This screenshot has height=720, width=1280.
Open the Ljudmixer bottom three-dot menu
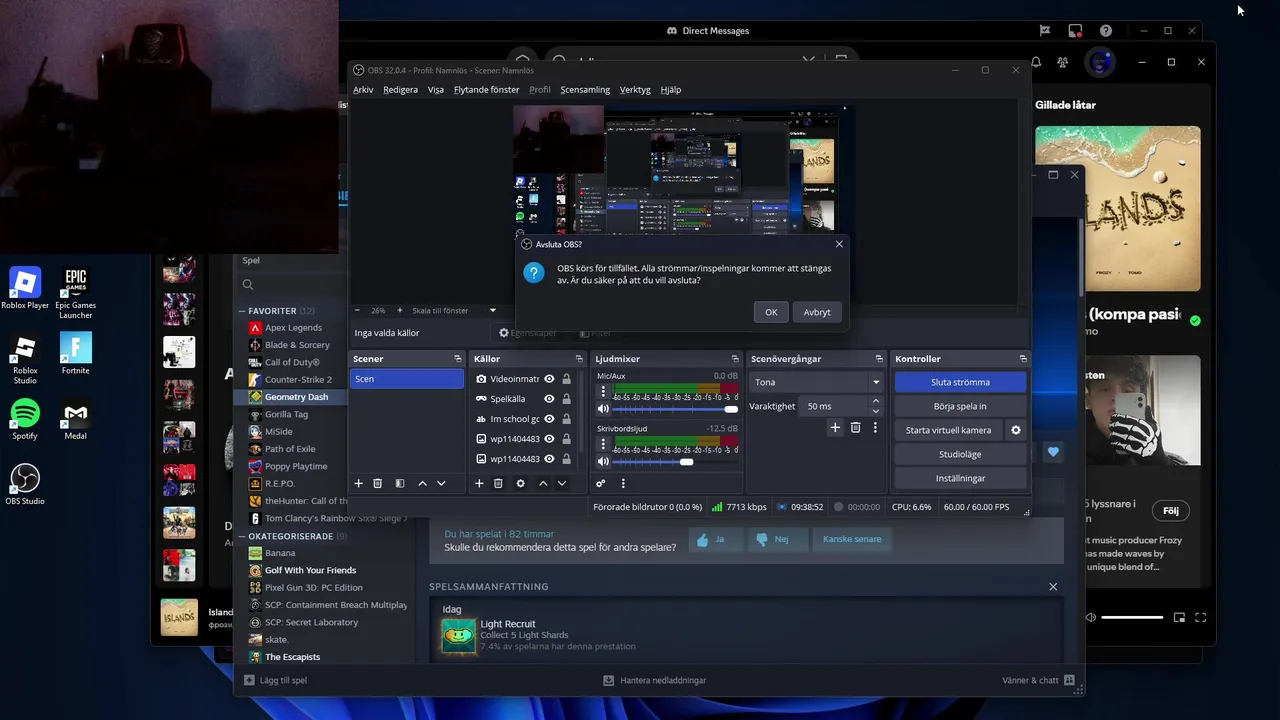pos(623,483)
